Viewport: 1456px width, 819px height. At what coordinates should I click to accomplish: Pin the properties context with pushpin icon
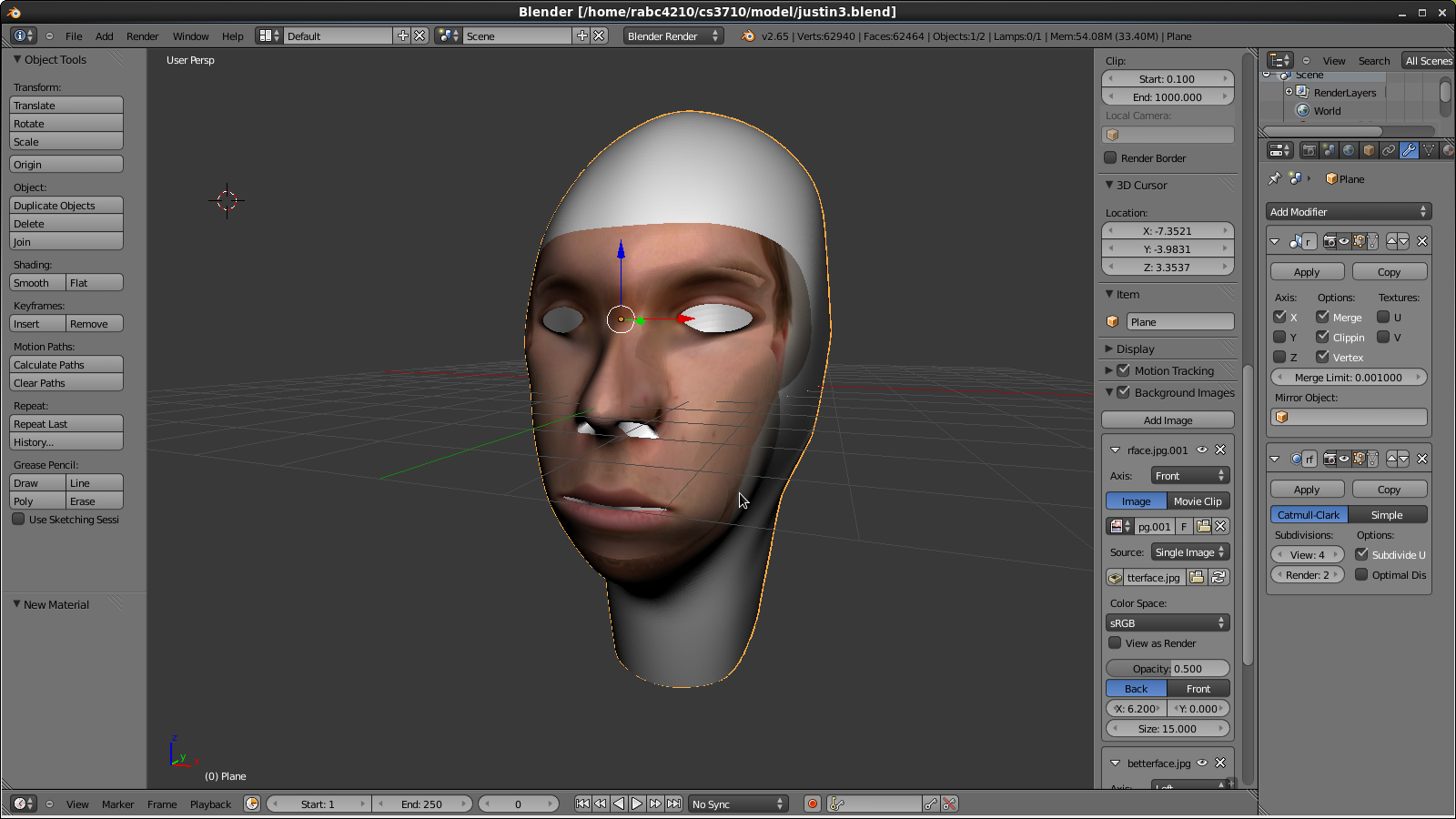[1275, 179]
